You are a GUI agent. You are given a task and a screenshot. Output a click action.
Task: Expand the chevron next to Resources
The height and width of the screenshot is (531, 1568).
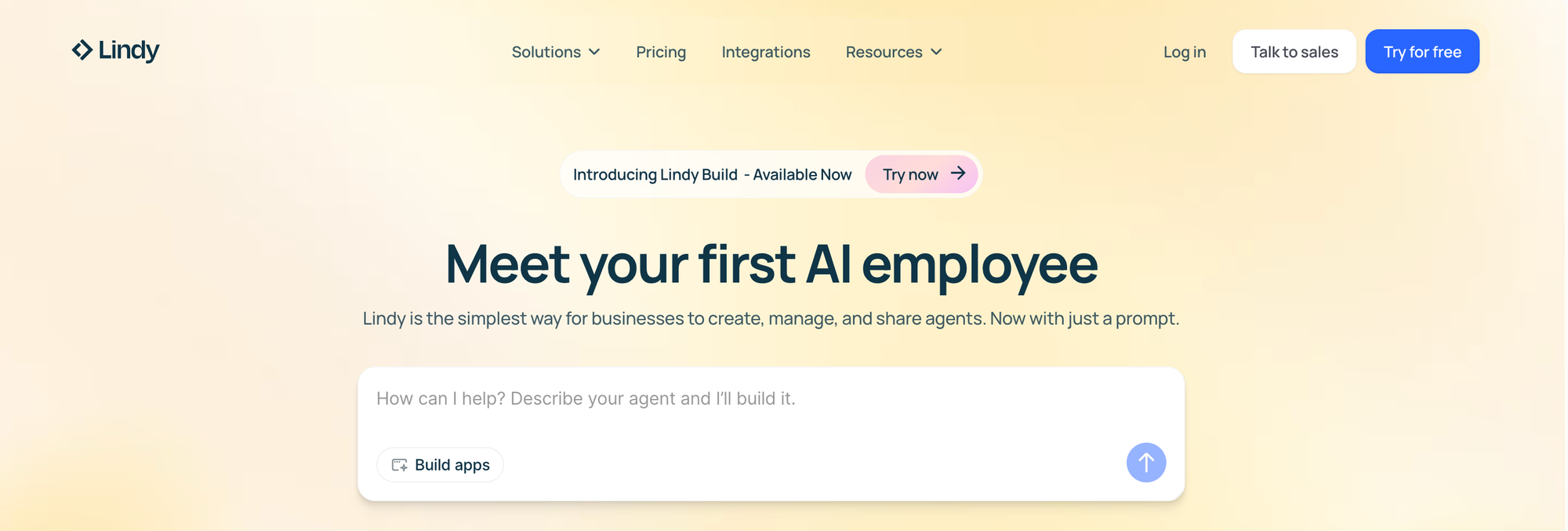tap(936, 52)
